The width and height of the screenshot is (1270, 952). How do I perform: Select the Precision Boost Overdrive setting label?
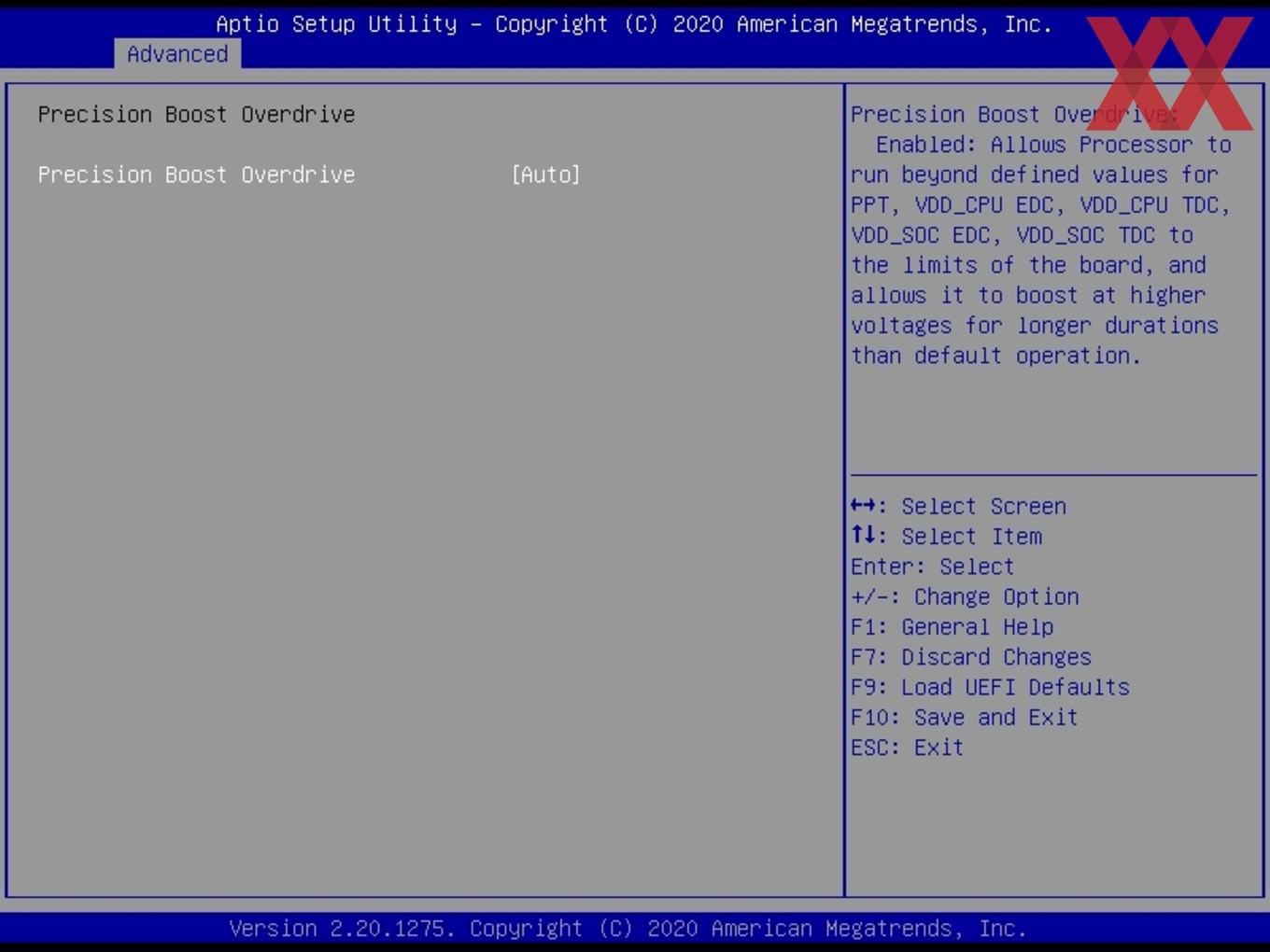[x=196, y=175]
